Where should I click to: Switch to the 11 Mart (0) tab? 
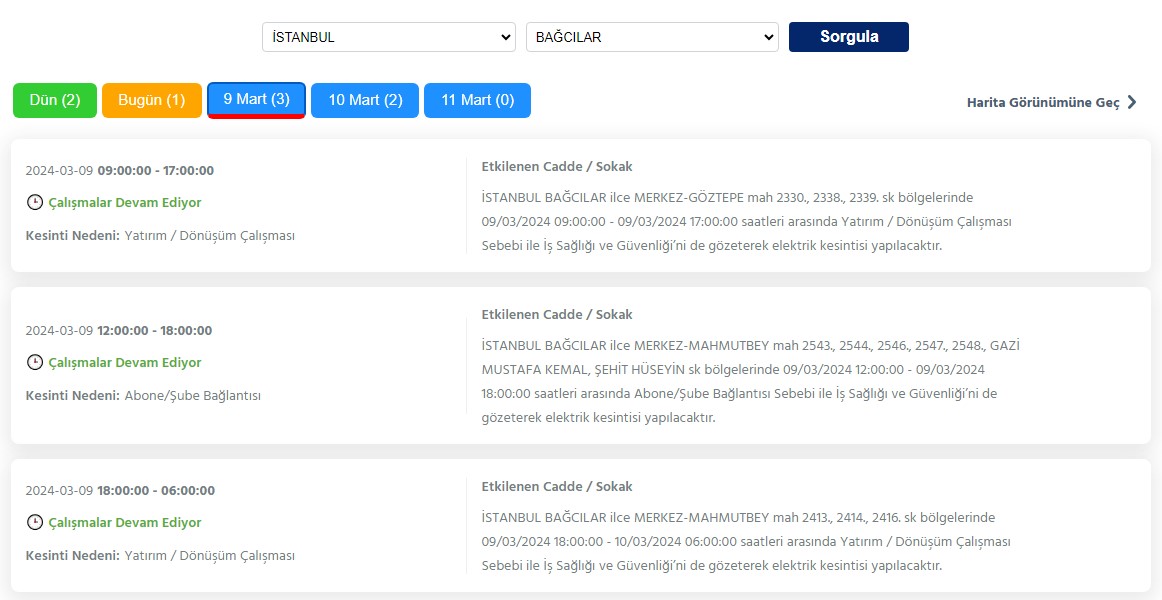click(477, 100)
